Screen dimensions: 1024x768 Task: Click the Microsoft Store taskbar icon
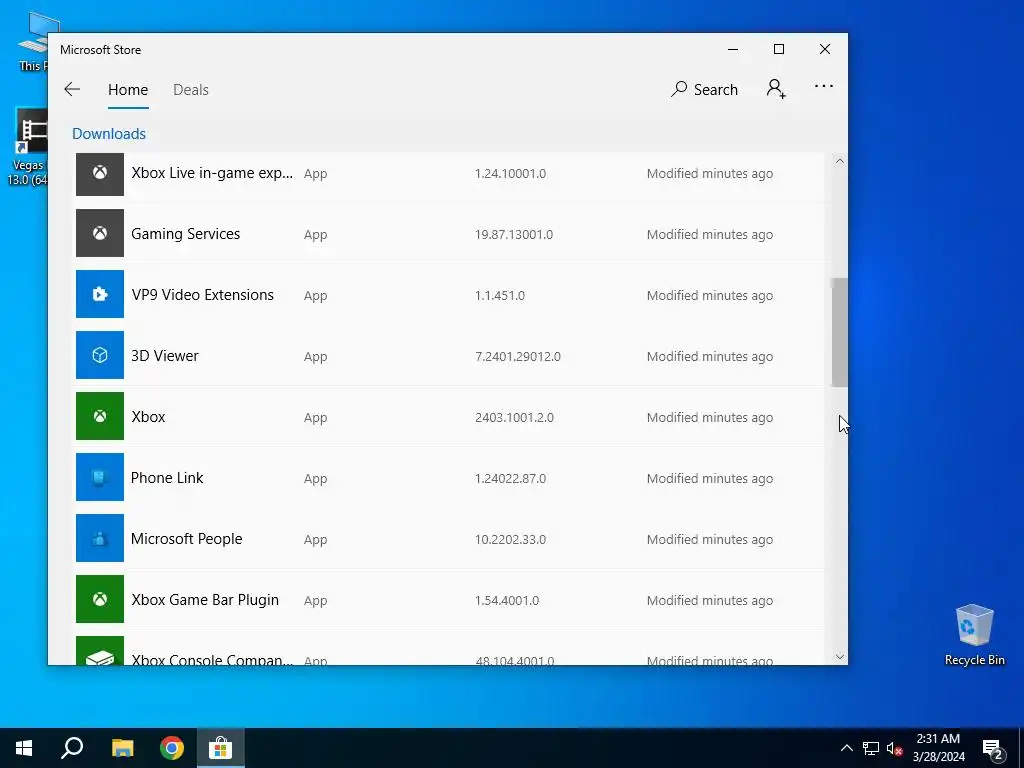point(221,748)
